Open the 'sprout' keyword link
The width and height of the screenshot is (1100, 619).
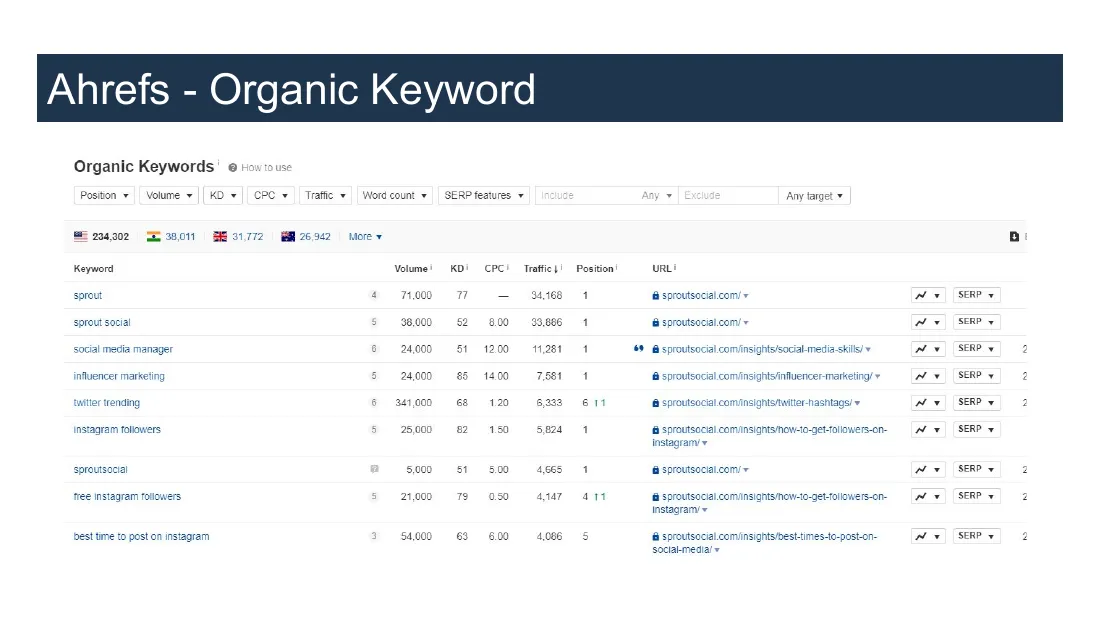tap(88, 295)
